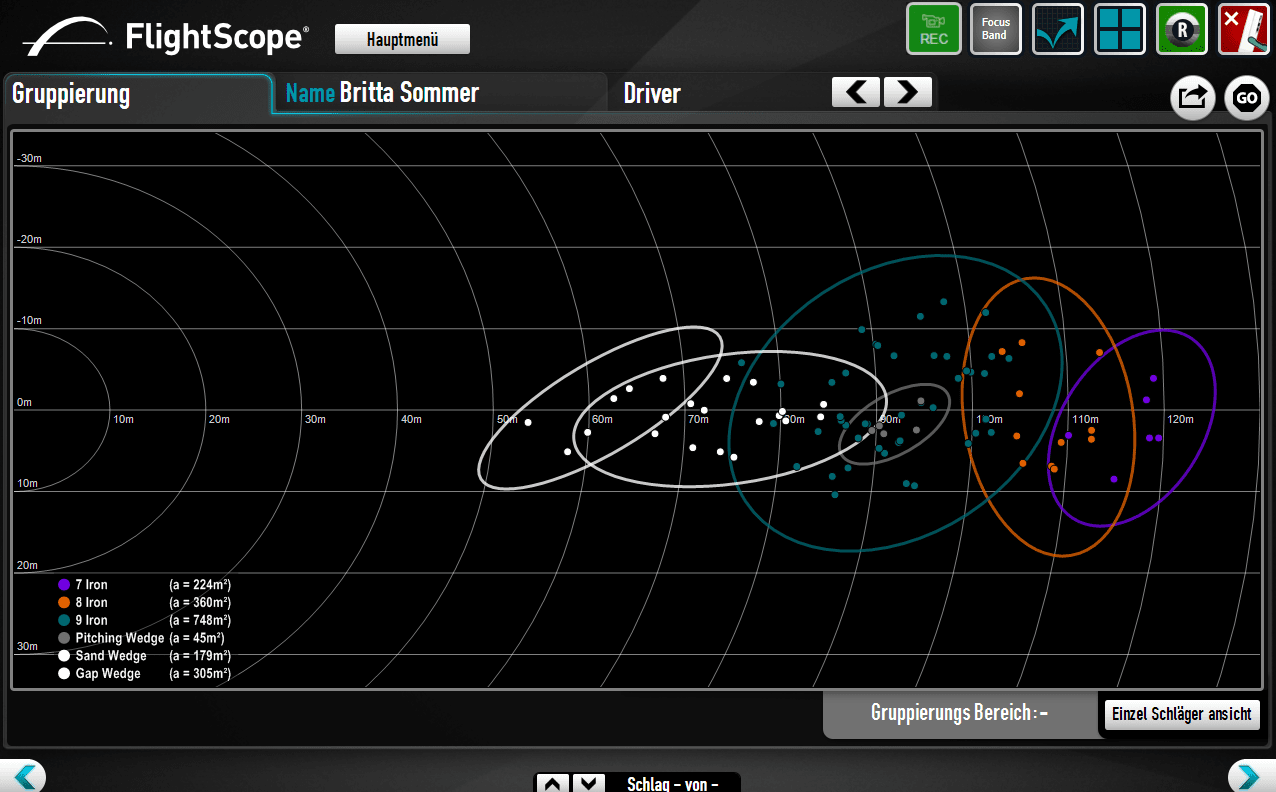Click the chart with checkmark arrow icon

1058,29
